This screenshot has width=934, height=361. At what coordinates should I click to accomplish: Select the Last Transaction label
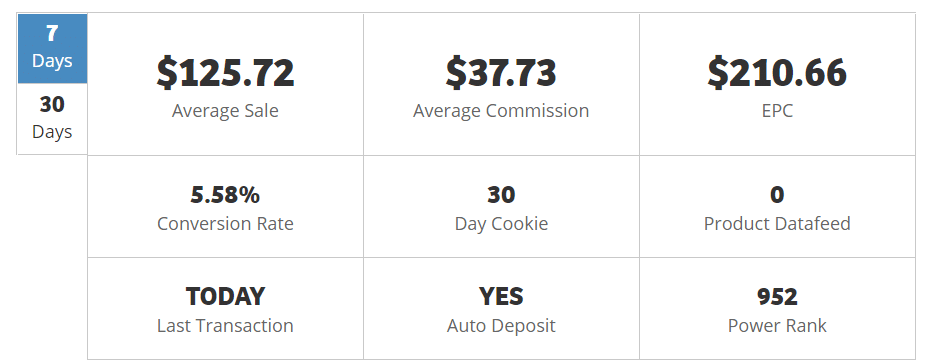click(225, 326)
